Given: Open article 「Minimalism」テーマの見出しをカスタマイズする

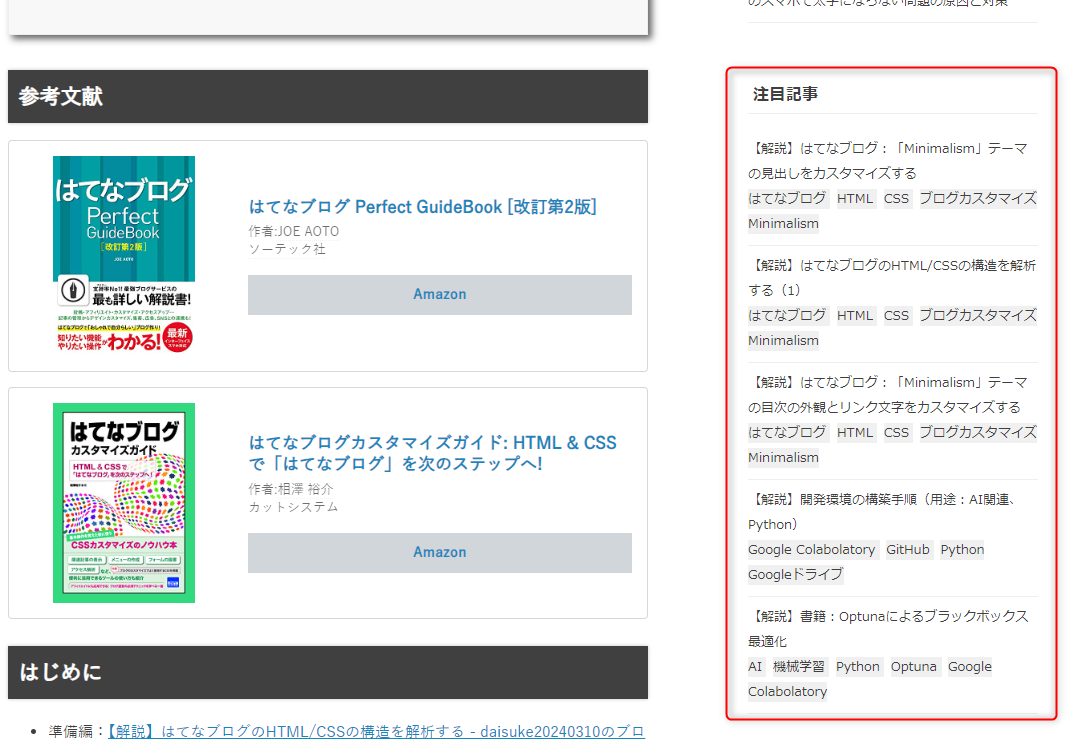Looking at the screenshot, I should (888, 161).
